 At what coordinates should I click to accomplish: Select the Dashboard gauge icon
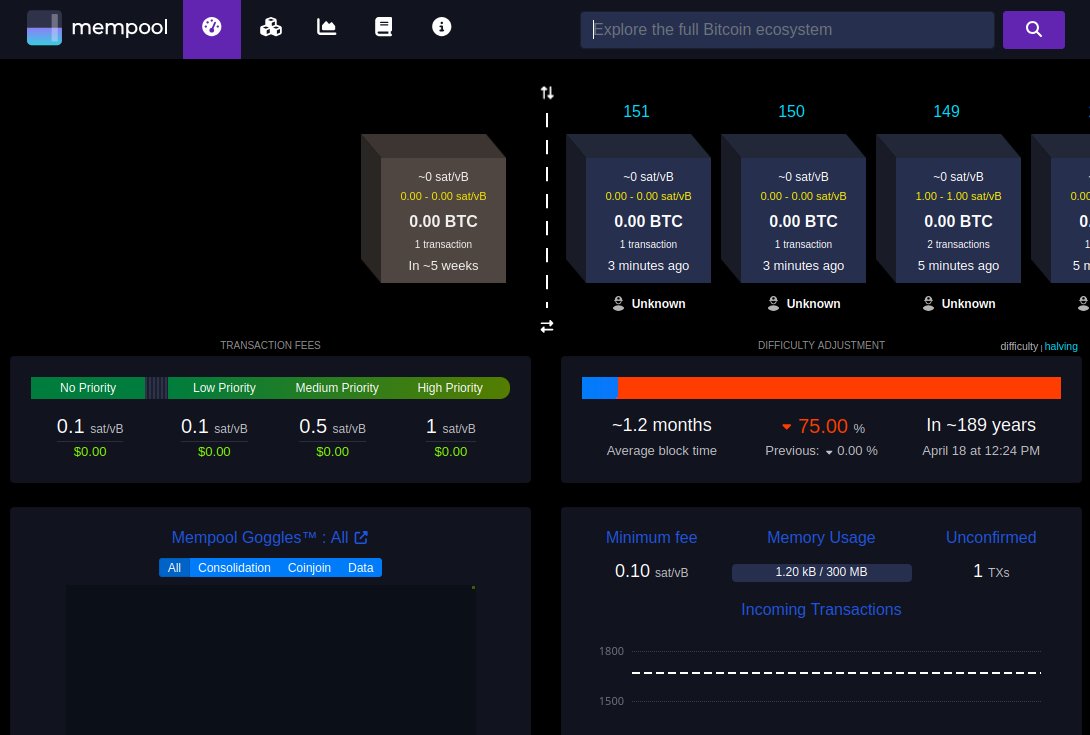pyautogui.click(x=212, y=28)
